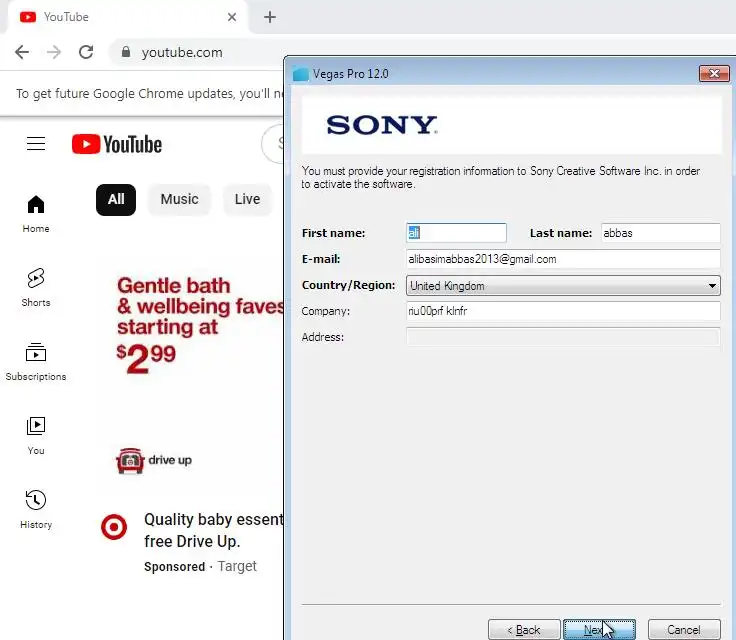Click the Sponsored Target label
The width and height of the screenshot is (736, 640).
[x=200, y=567]
